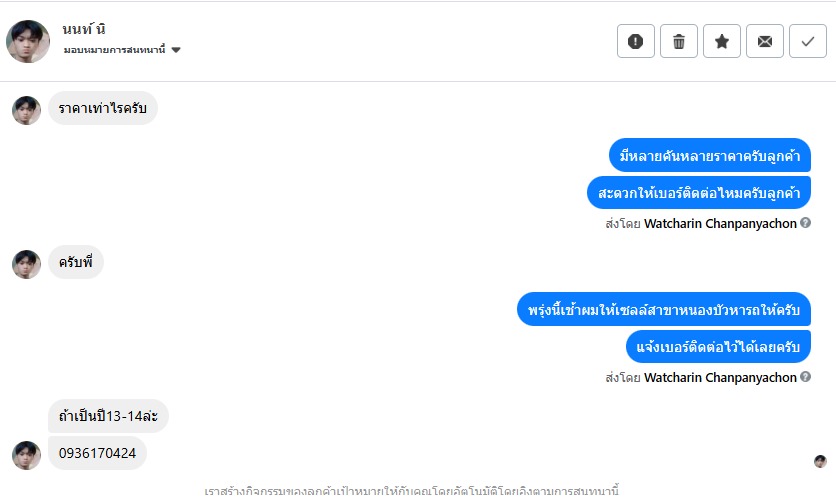Viewport: 836px width, 501px height.
Task: Star this conversation as follow-up
Action: point(722,41)
